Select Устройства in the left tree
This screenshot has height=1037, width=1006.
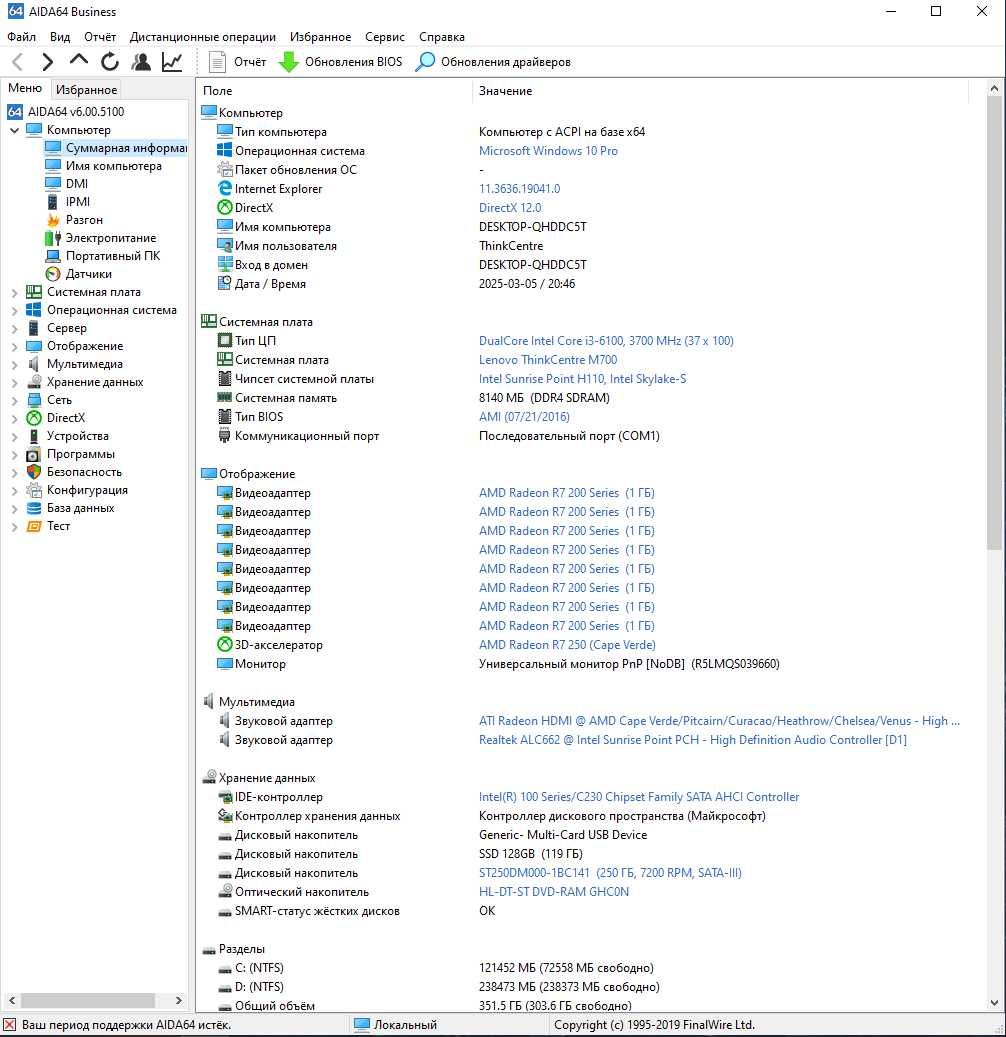(77, 436)
